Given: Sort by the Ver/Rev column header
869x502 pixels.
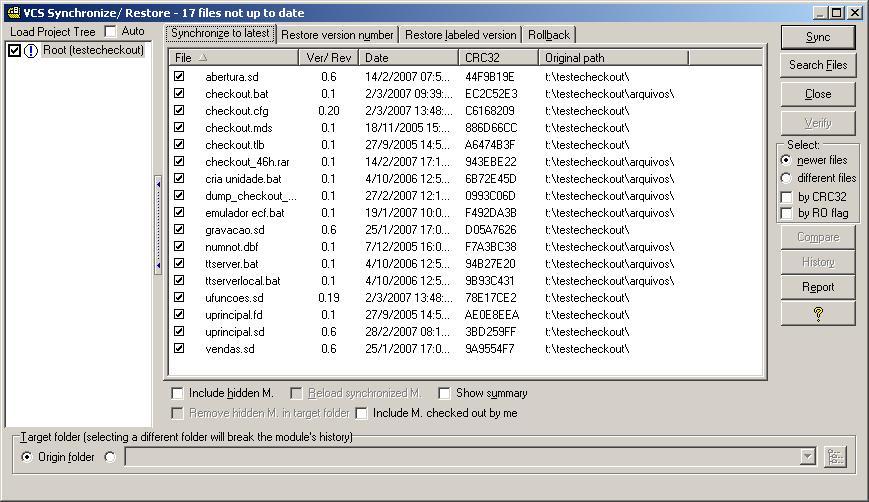Looking at the screenshot, I should pos(329,58).
